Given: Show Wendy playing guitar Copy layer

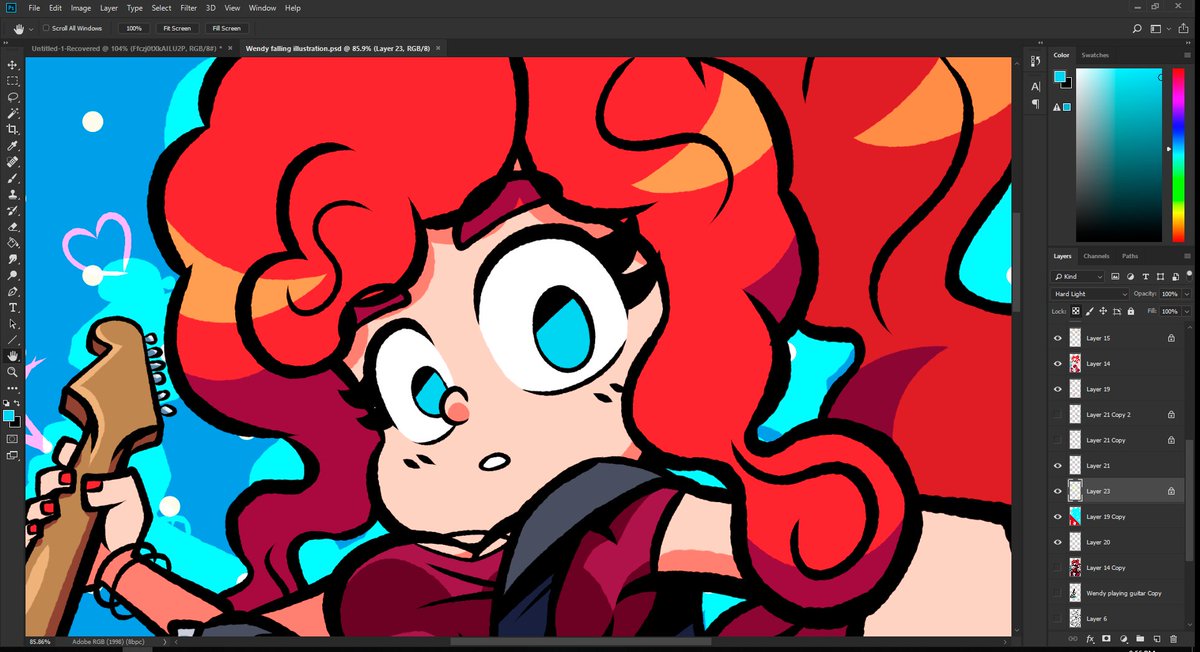Looking at the screenshot, I should coord(1058,593).
